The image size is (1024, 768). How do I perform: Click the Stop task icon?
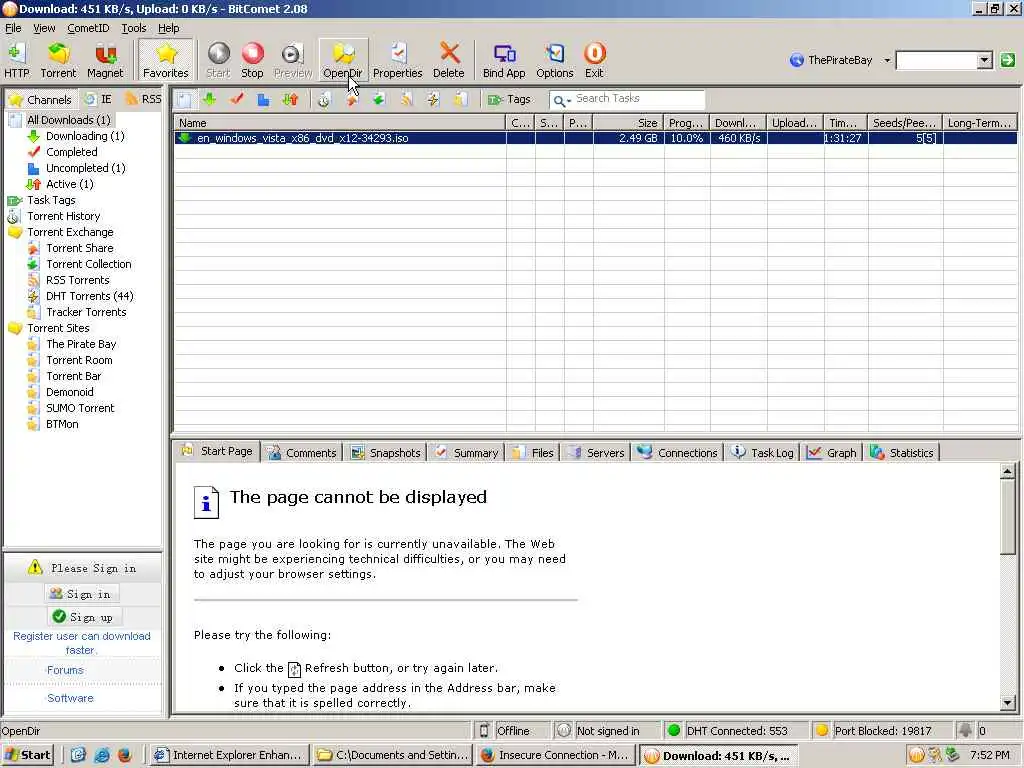pos(252,60)
